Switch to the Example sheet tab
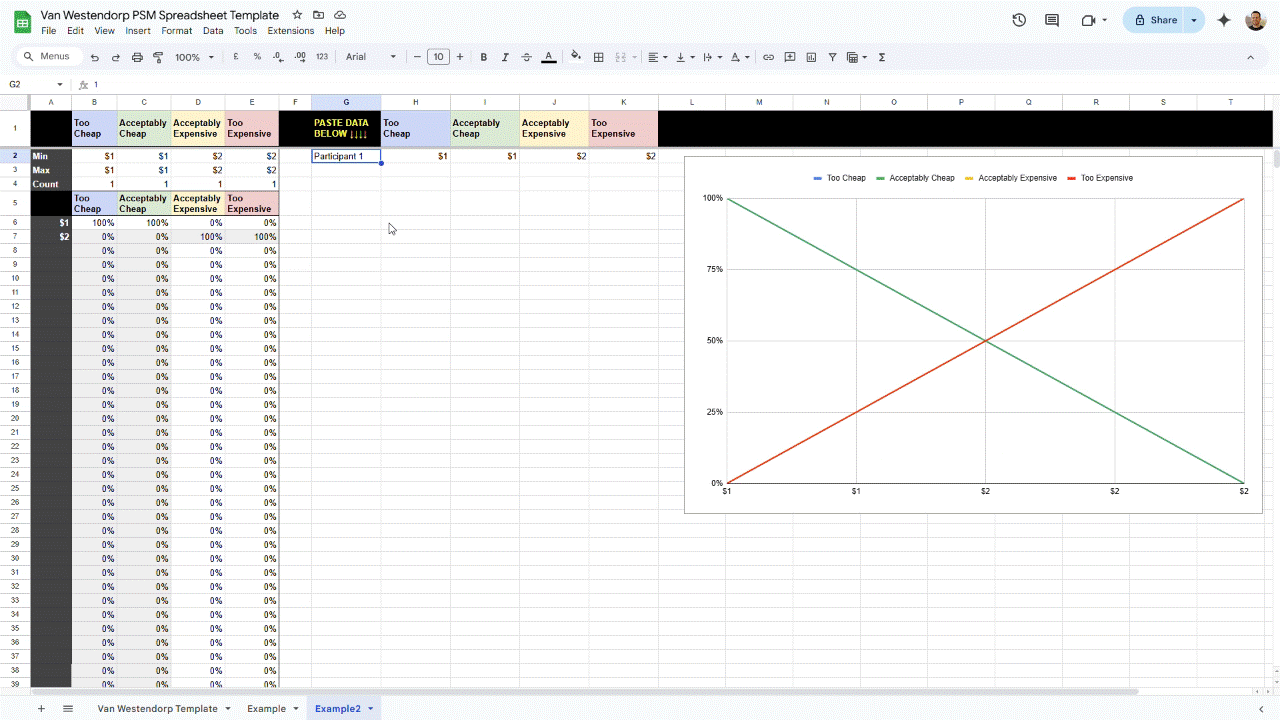Image resolution: width=1280 pixels, height=720 pixels. (267, 707)
